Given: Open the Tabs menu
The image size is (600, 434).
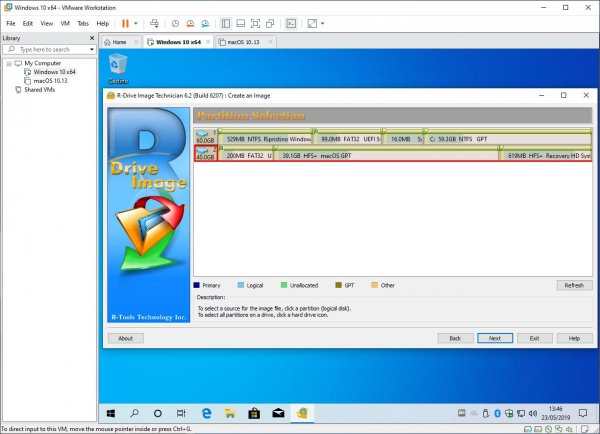Looking at the screenshot, I should pyautogui.click(x=83, y=24).
